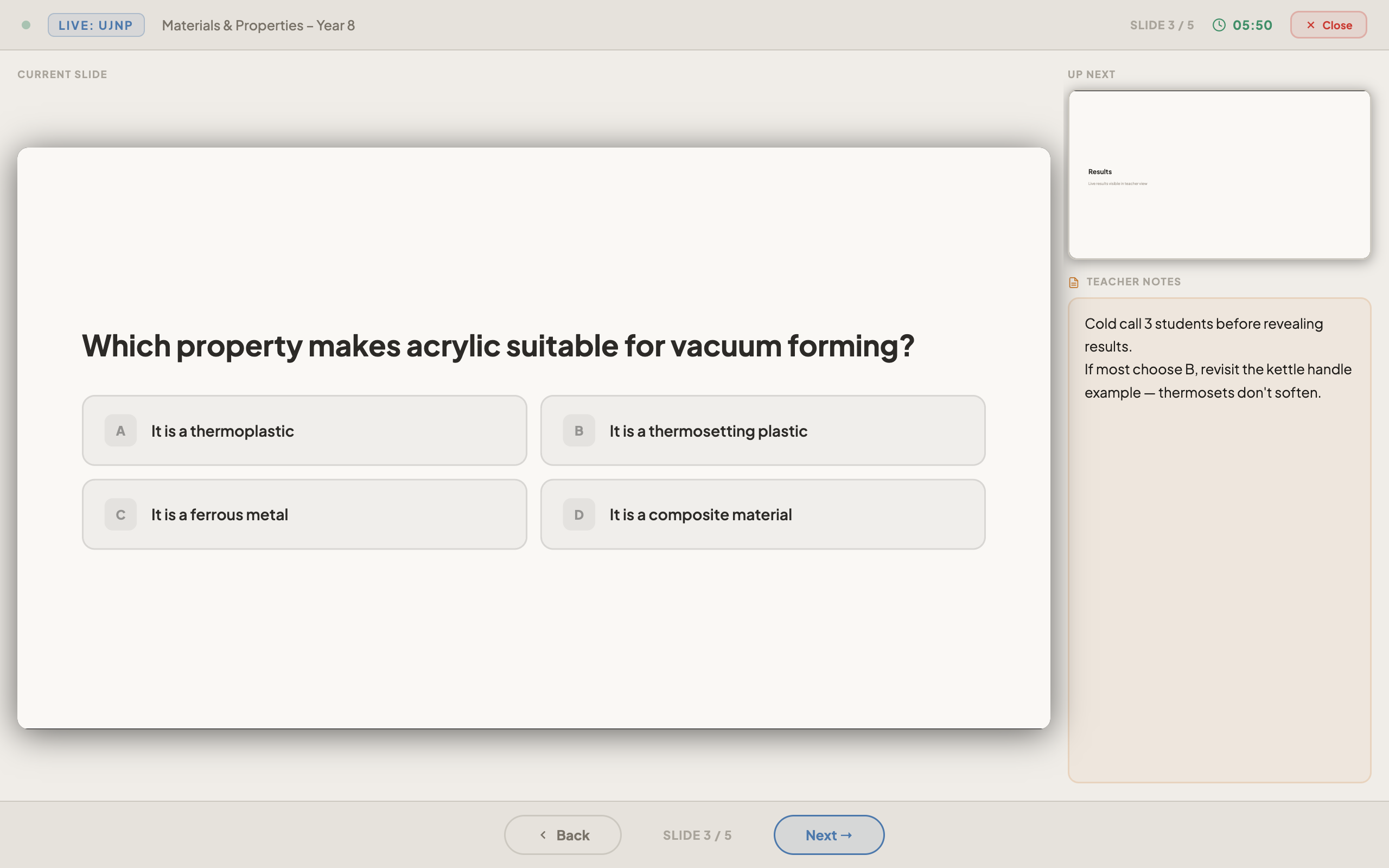Image resolution: width=1389 pixels, height=868 pixels.
Task: Click the "SLIDE 3 / 5" indicator in header
Action: [1162, 25]
